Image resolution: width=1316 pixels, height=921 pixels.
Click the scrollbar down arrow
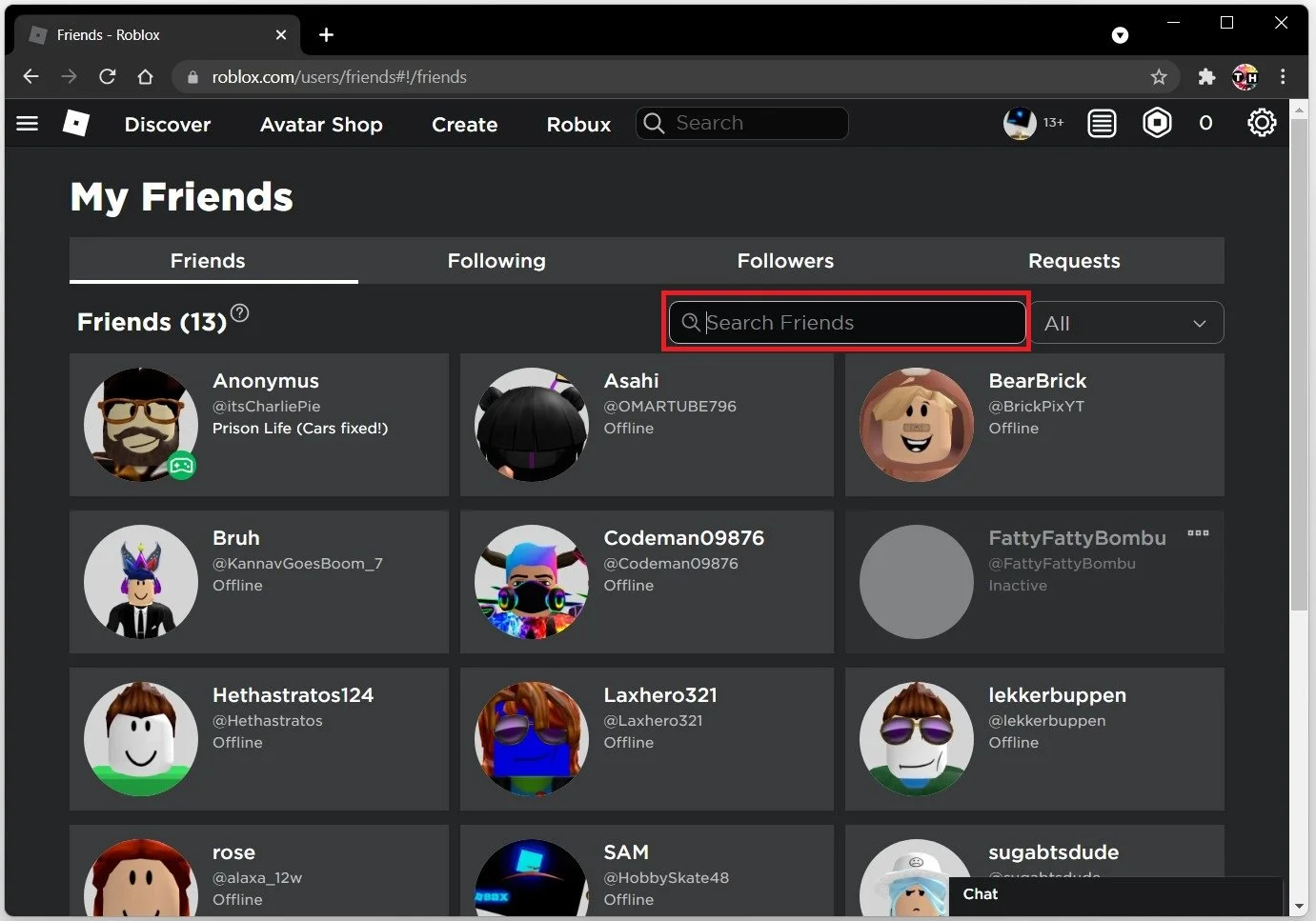tap(1299, 907)
